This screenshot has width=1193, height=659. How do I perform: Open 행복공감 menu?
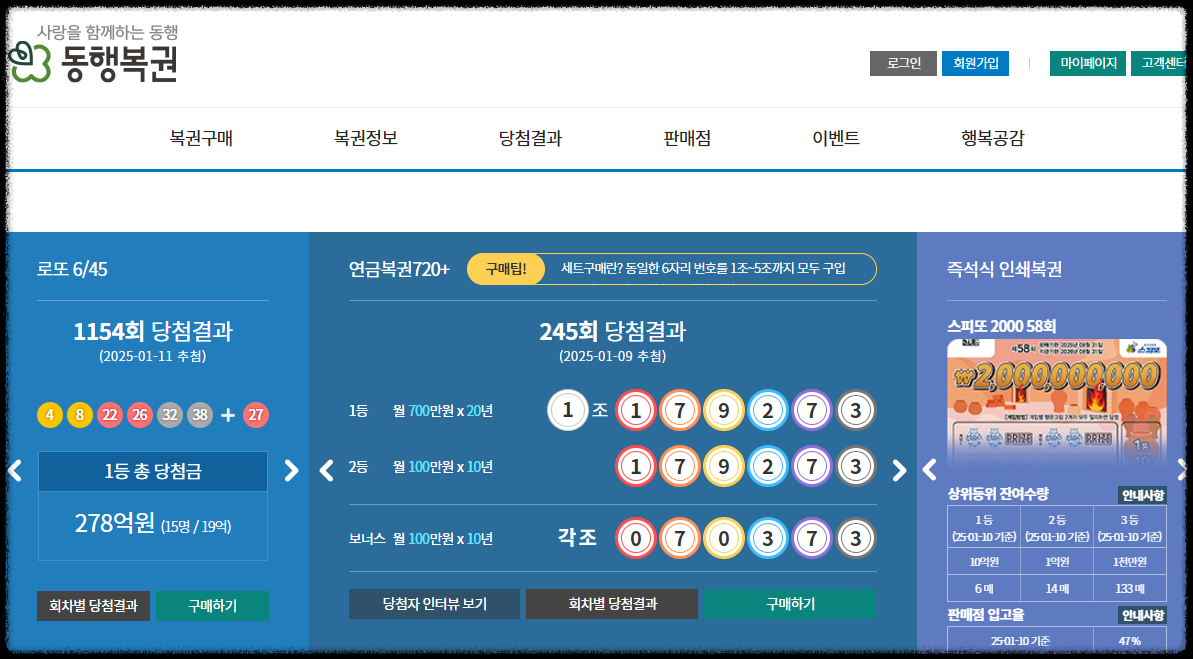(993, 138)
